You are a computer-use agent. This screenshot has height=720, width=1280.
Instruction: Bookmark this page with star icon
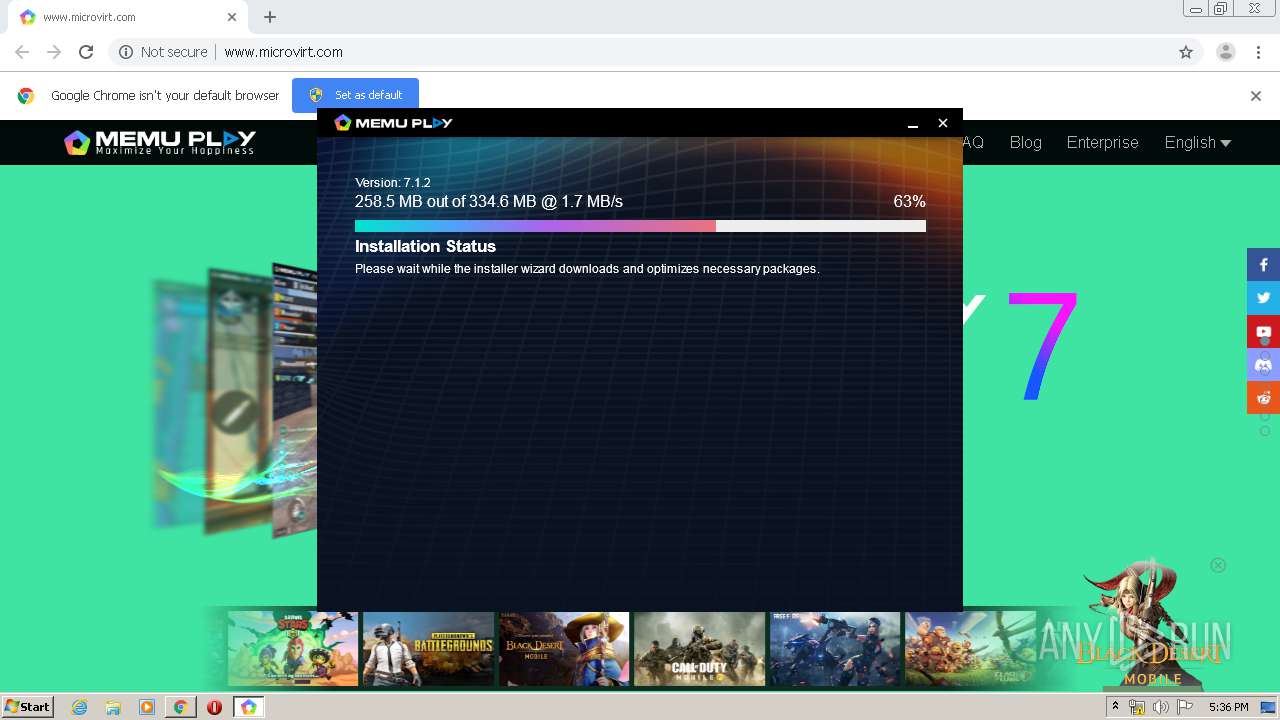1186,52
